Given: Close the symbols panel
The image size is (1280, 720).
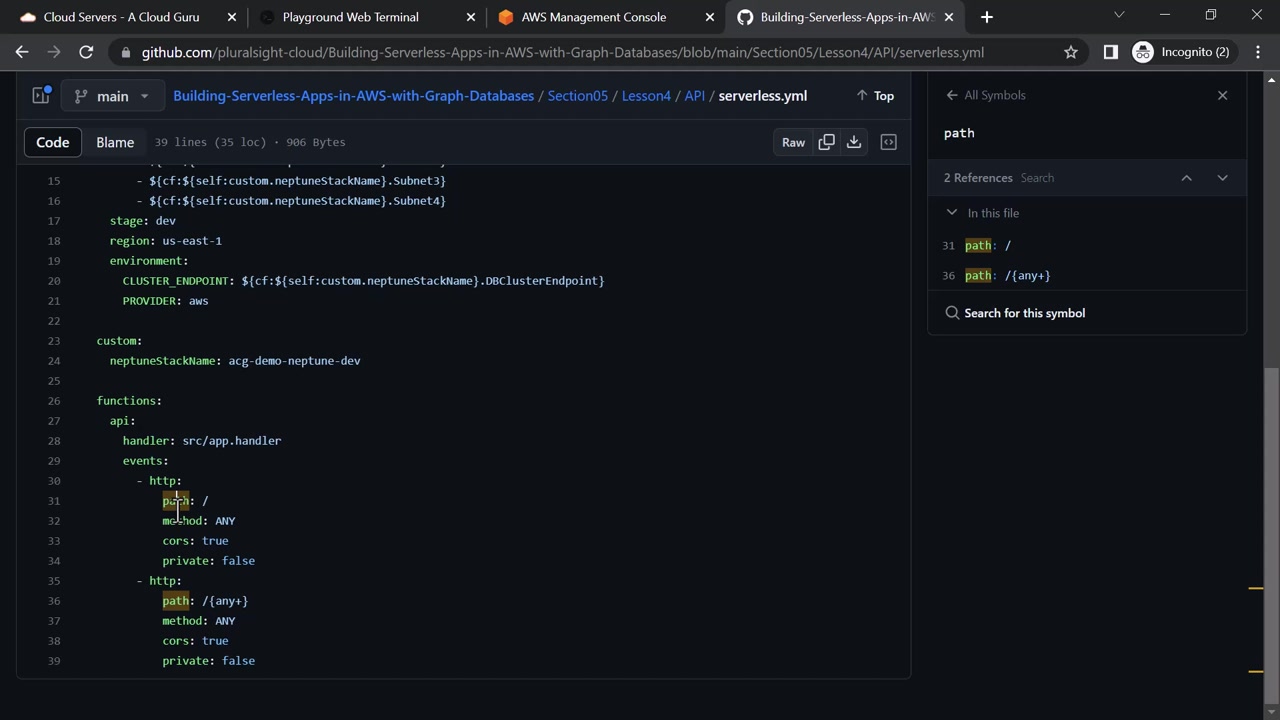Looking at the screenshot, I should tap(1222, 95).
